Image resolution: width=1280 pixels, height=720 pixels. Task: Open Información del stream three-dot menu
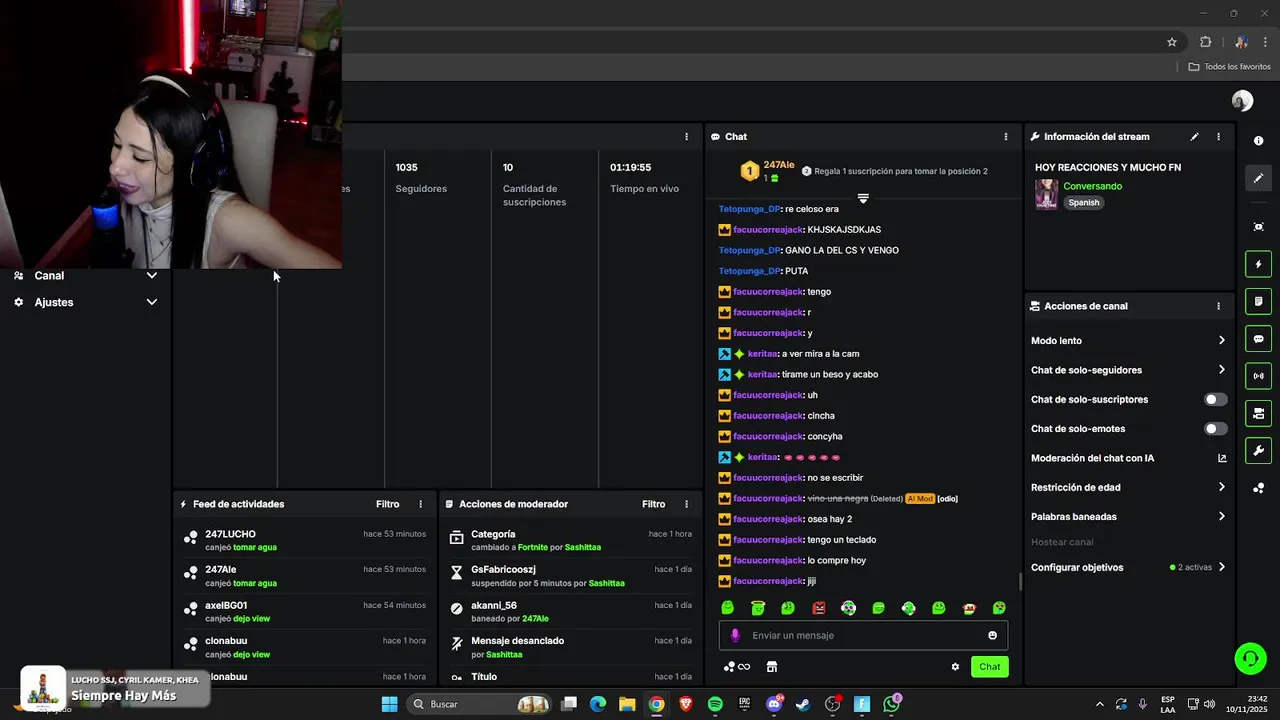[1218, 137]
